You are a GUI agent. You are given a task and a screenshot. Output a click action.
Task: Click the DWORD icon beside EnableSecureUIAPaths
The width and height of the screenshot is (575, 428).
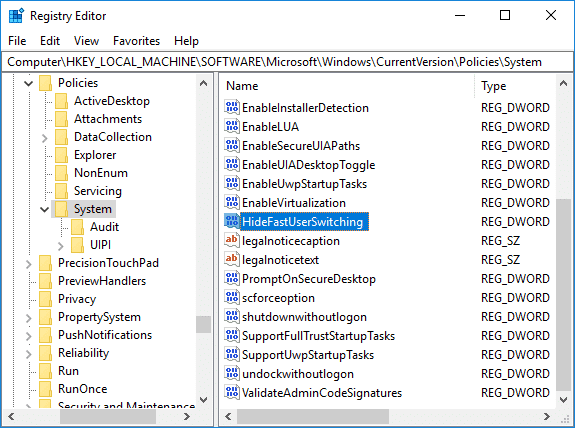pos(231,146)
